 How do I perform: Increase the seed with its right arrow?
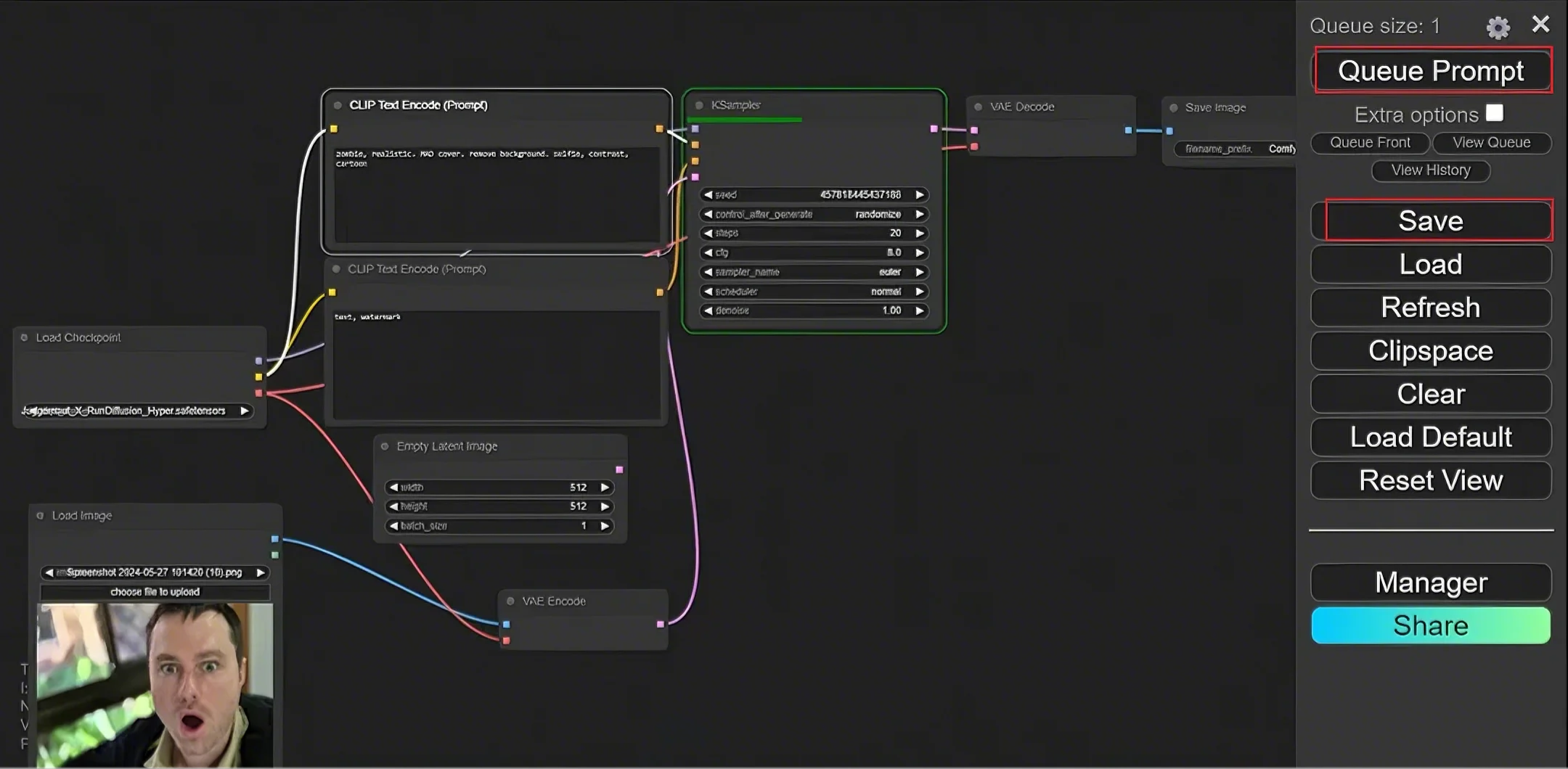(920, 194)
